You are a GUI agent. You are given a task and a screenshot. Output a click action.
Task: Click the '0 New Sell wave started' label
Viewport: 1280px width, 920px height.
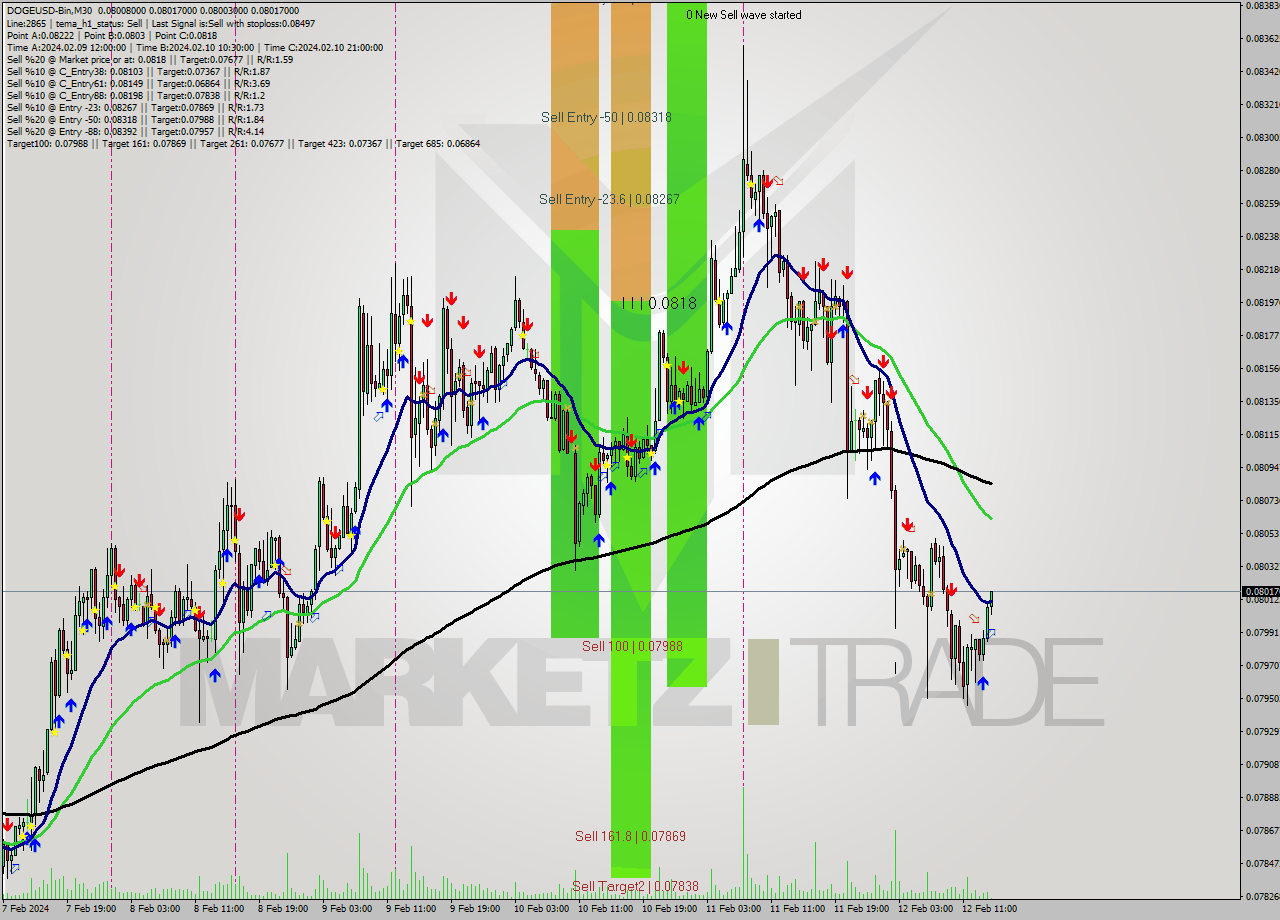pyautogui.click(x=743, y=15)
